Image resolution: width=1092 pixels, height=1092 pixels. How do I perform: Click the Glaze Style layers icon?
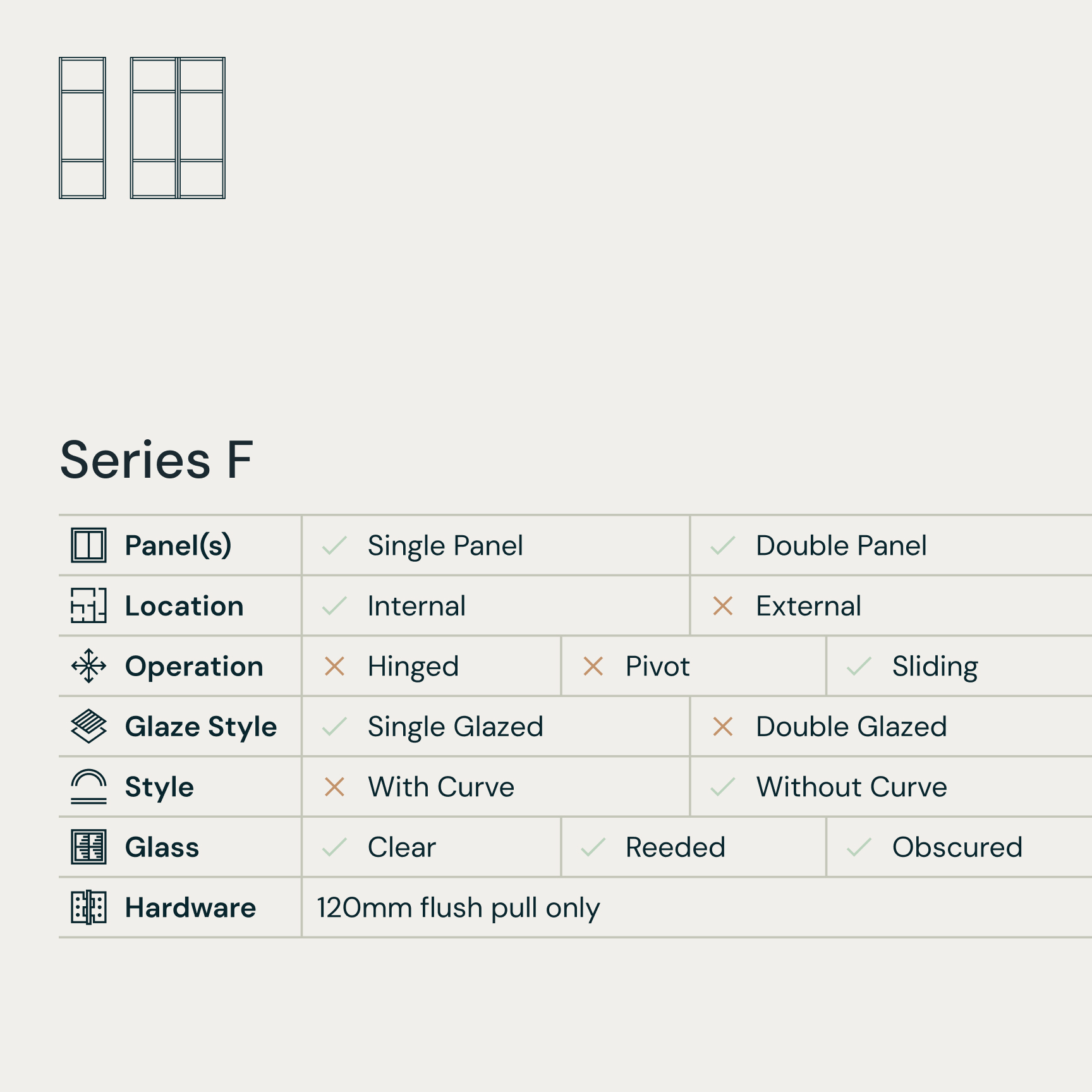pos(88,726)
